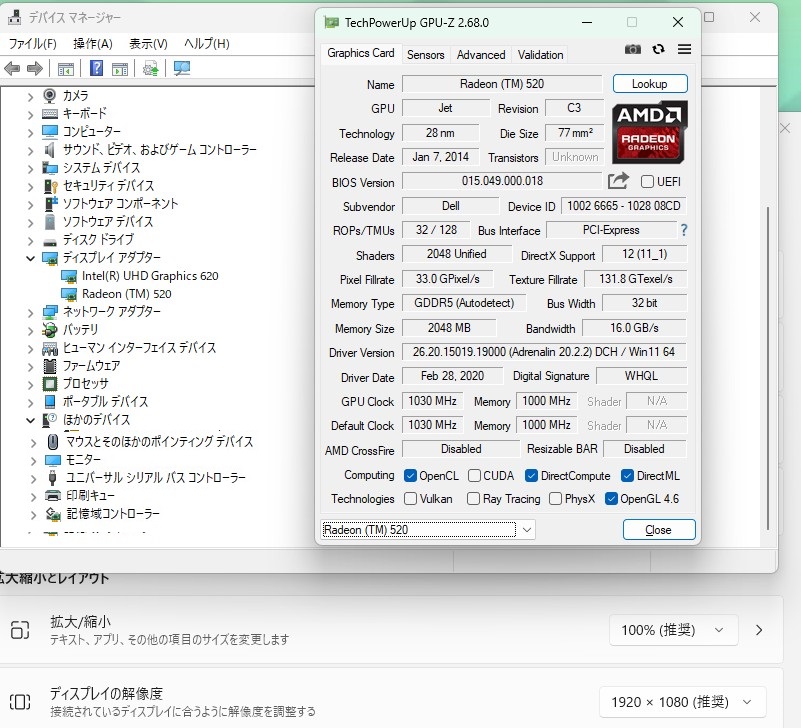Click the Name field showing Radeon (TM) 520
The height and width of the screenshot is (728, 801).
click(502, 84)
